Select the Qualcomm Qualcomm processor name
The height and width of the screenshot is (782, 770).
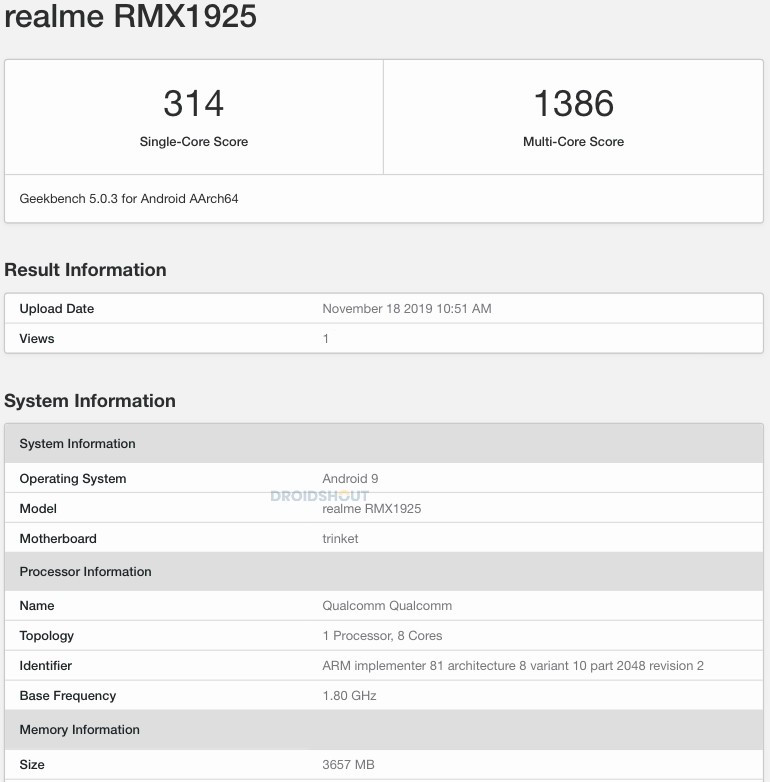tap(387, 606)
